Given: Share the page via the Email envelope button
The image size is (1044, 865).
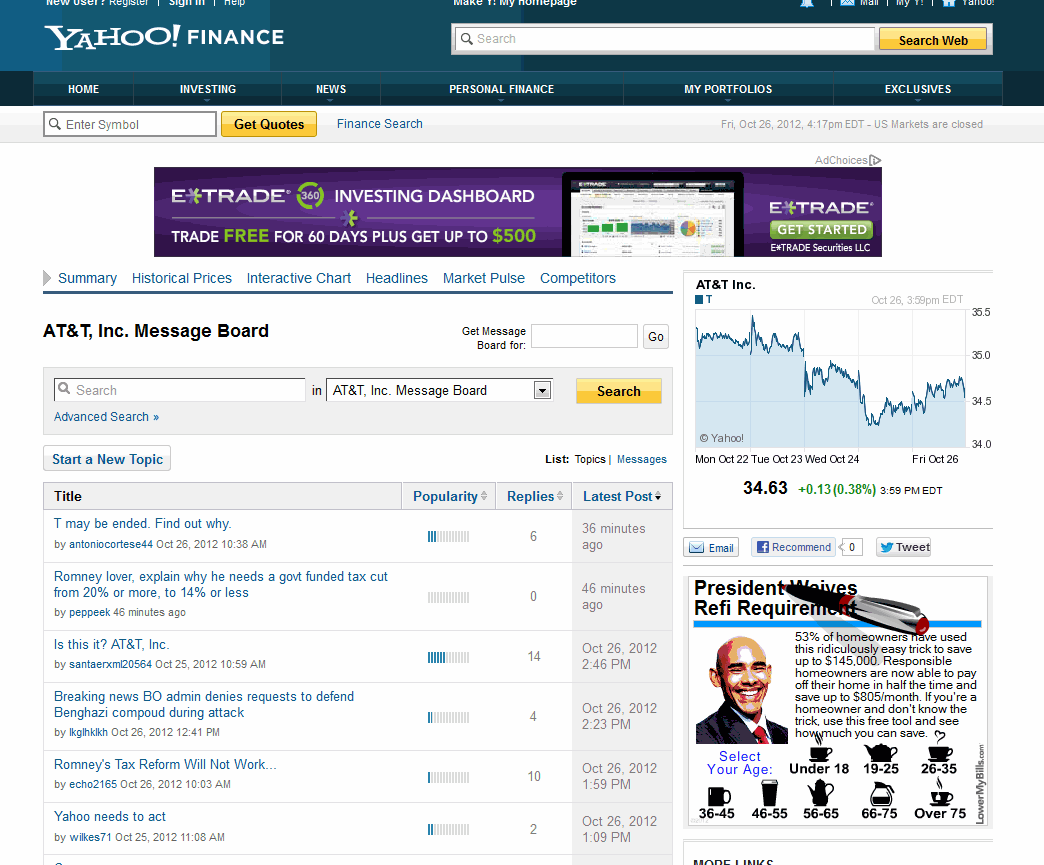Looking at the screenshot, I should [x=711, y=547].
